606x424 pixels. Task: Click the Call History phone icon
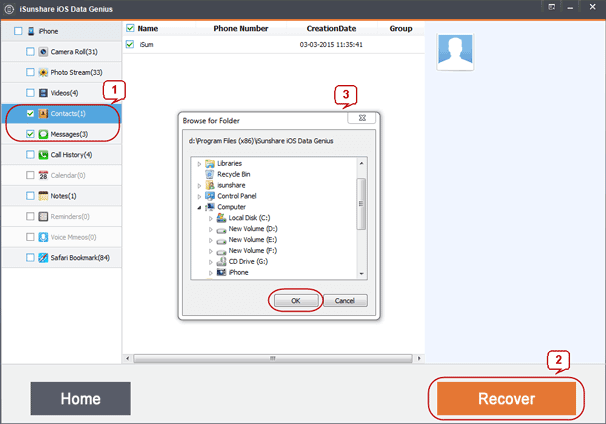(43, 155)
